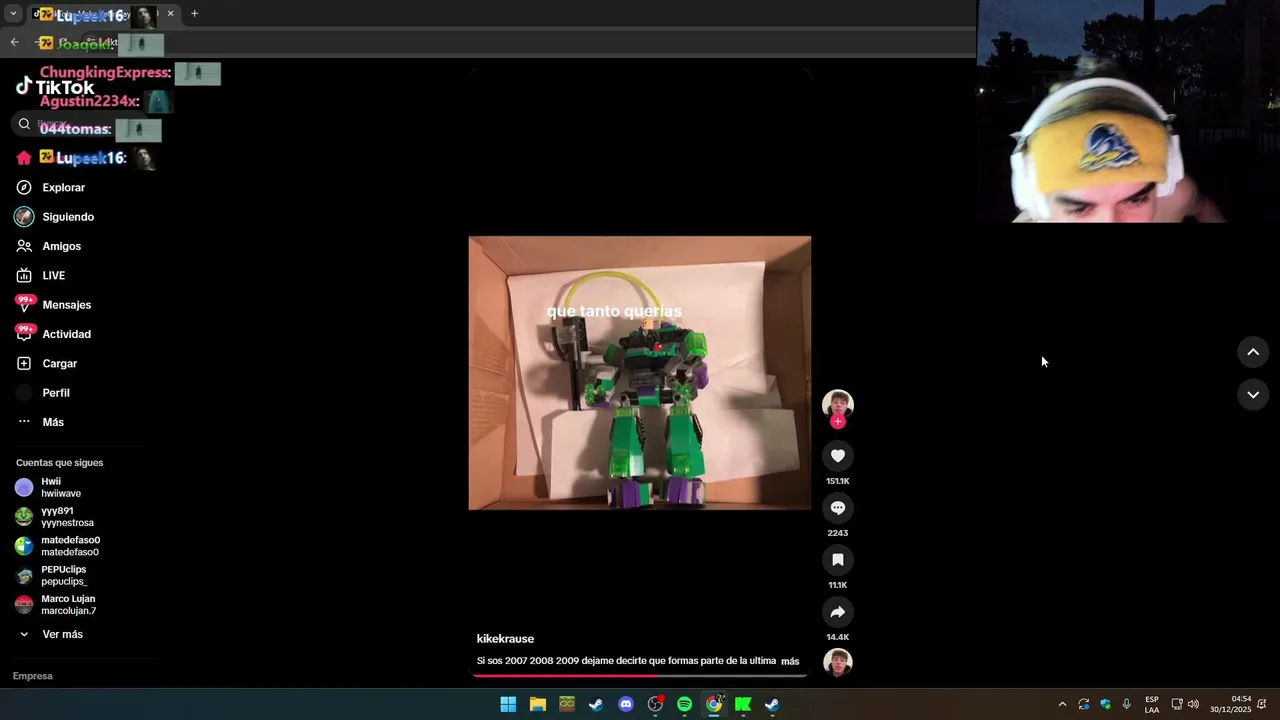Open the green Kick app in taskbar

tap(743, 704)
